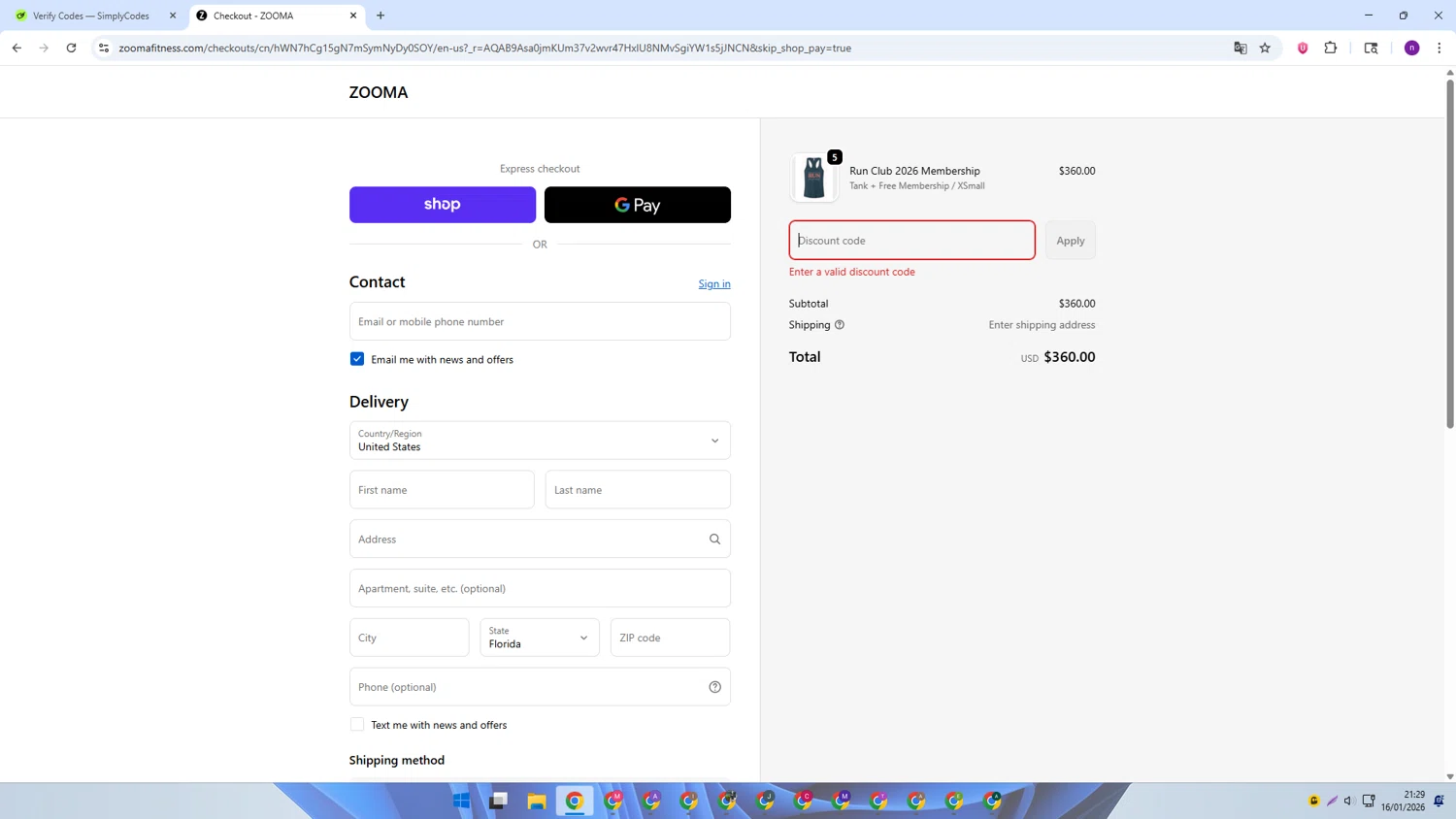
Task: Pay with the Shop express checkout button
Action: (x=443, y=205)
